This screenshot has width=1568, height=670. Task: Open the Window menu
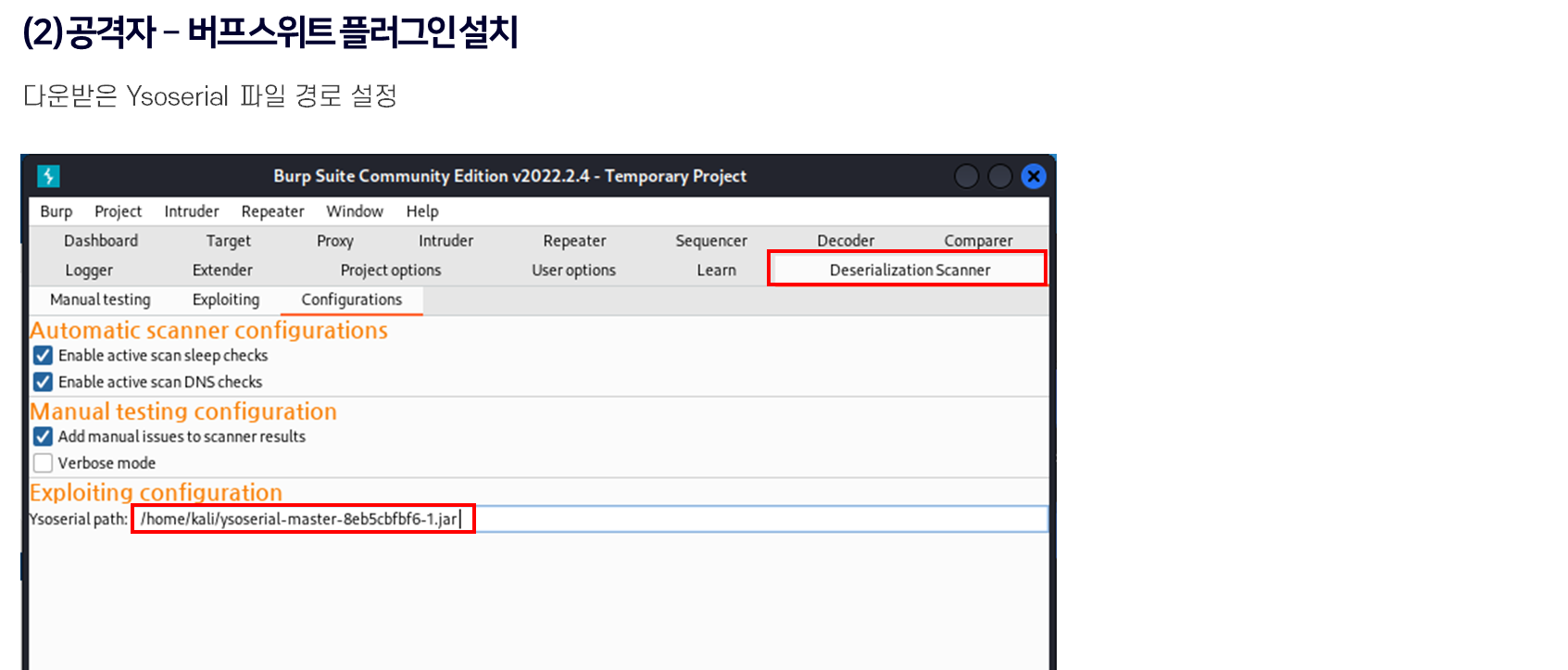355,211
